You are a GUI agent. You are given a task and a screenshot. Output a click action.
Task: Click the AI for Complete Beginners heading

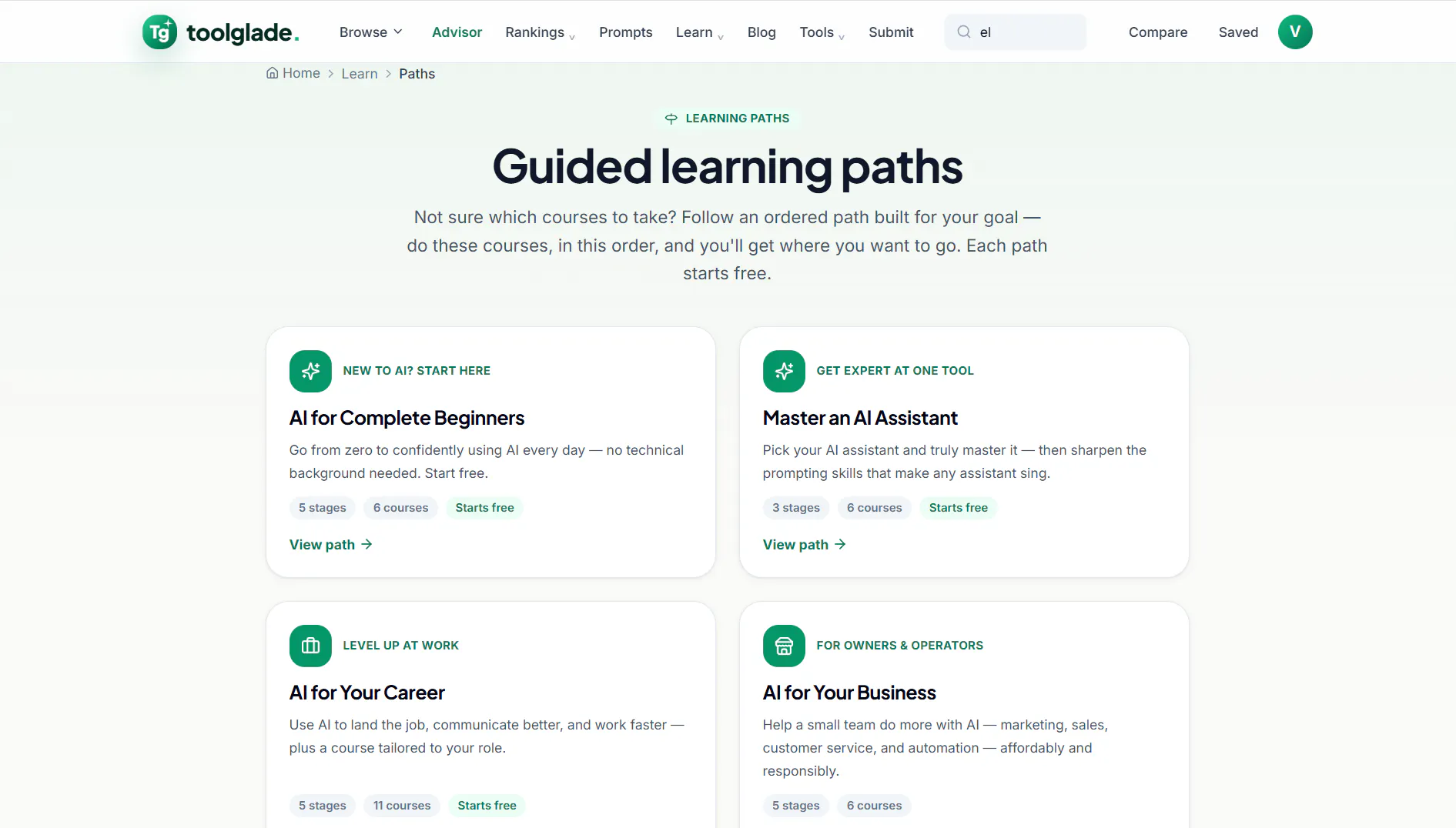(407, 418)
